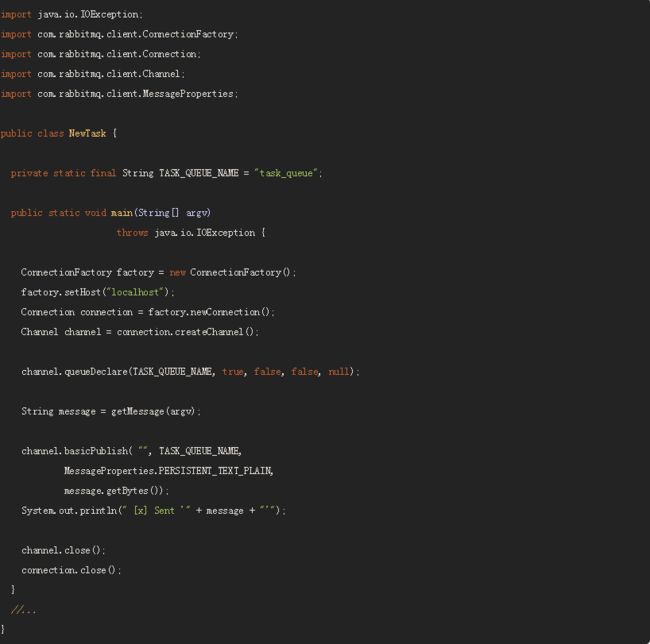Click MessageProperties.PERSISTENT_TEXT_PLAIN
The width and height of the screenshot is (650, 644).
(168, 471)
